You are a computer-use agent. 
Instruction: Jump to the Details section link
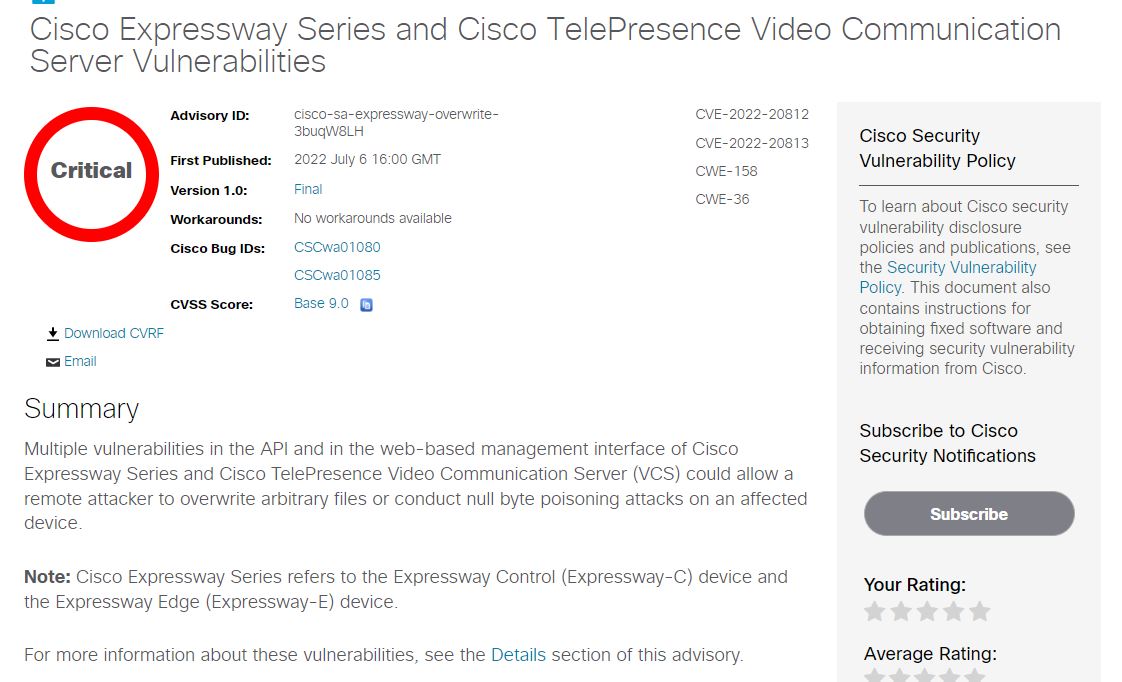click(518, 655)
